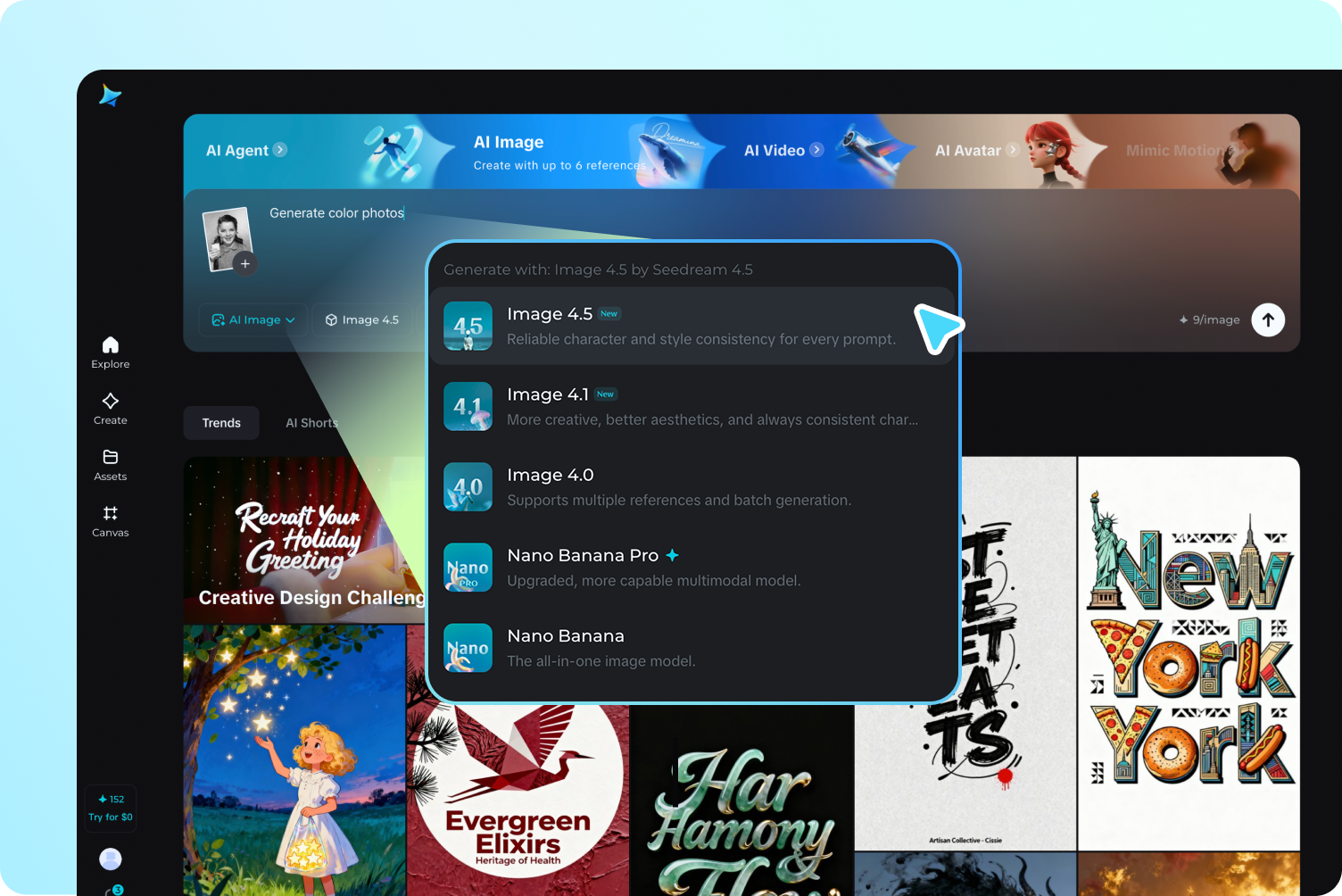This screenshot has width=1342, height=896.
Task: Click the Image 4.1 model icon
Action: pyautogui.click(x=468, y=406)
